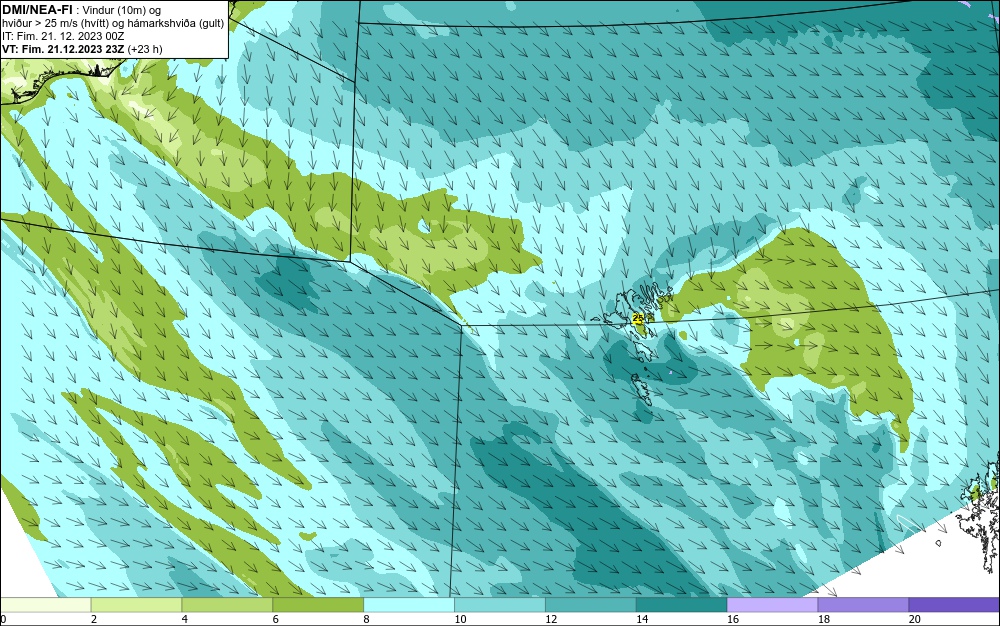Click the 'DMI/NEA-FI' title text

pyautogui.click(x=37, y=9)
